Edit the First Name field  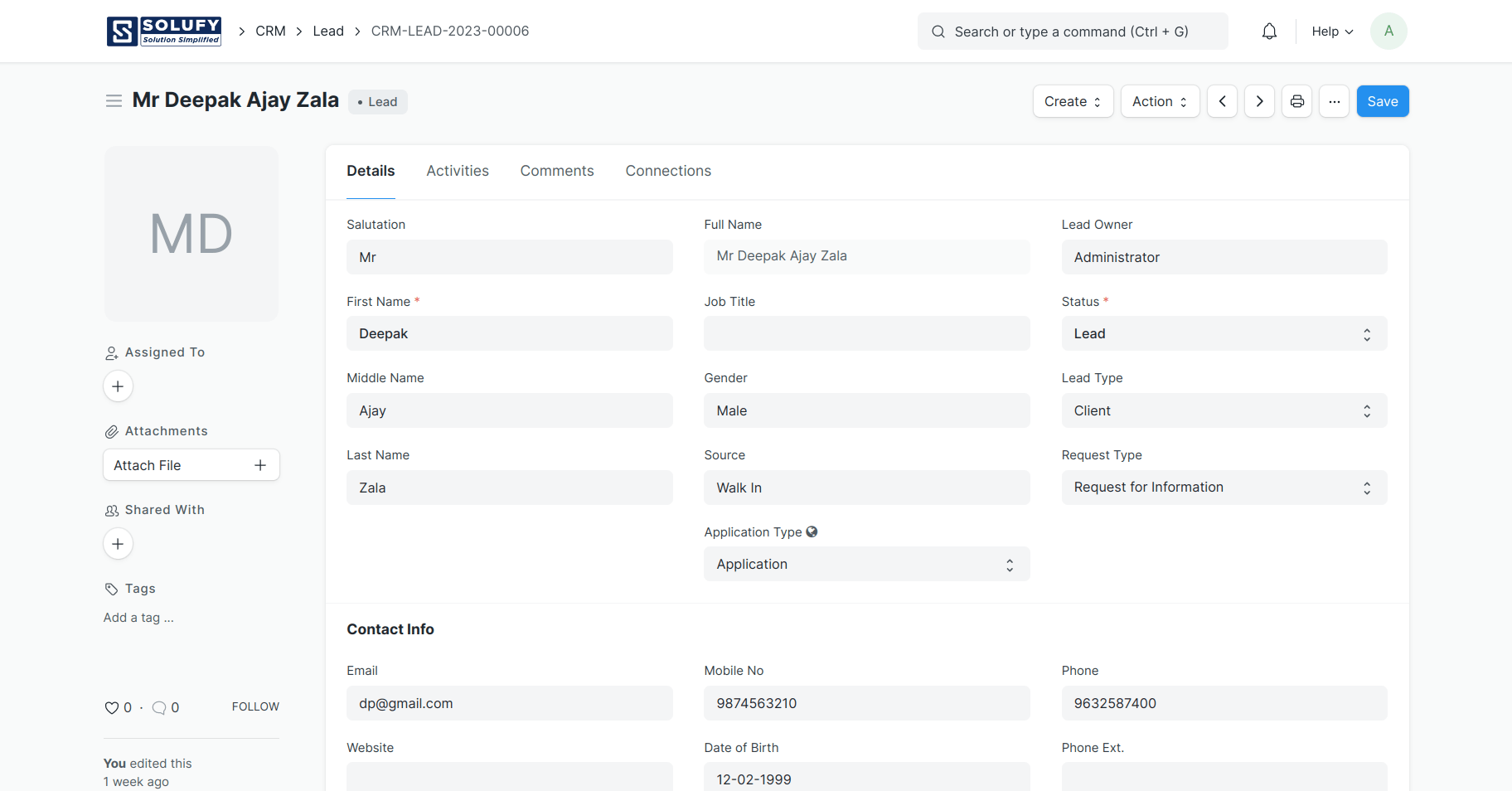(509, 333)
